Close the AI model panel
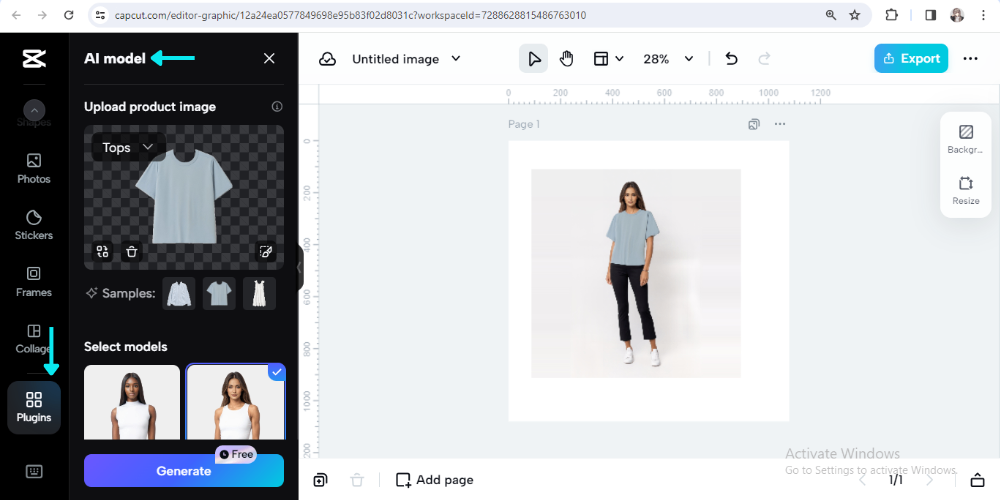Image resolution: width=1000 pixels, height=500 pixels. click(269, 59)
